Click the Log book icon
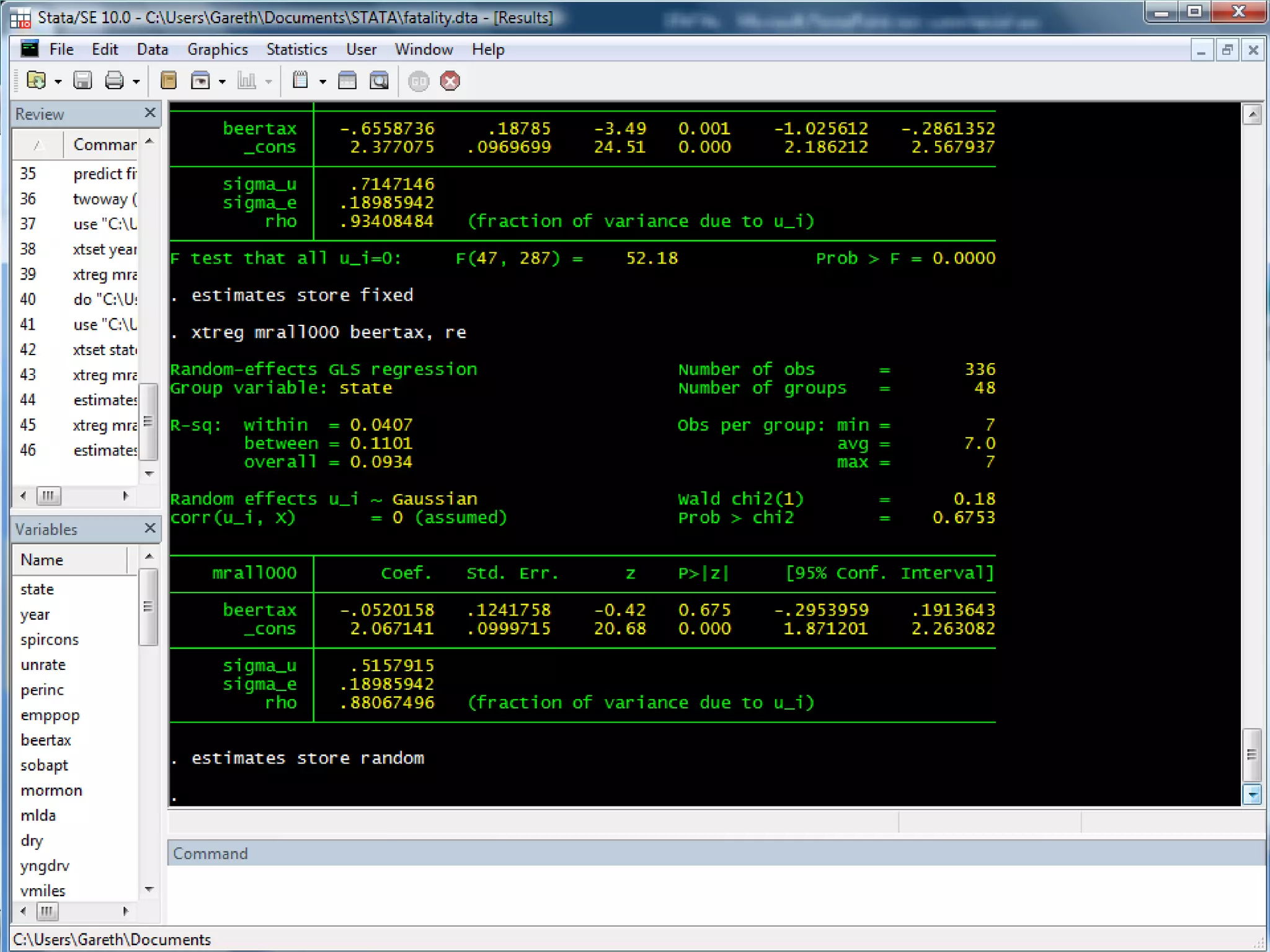This screenshot has height=952, width=1270. click(168, 81)
